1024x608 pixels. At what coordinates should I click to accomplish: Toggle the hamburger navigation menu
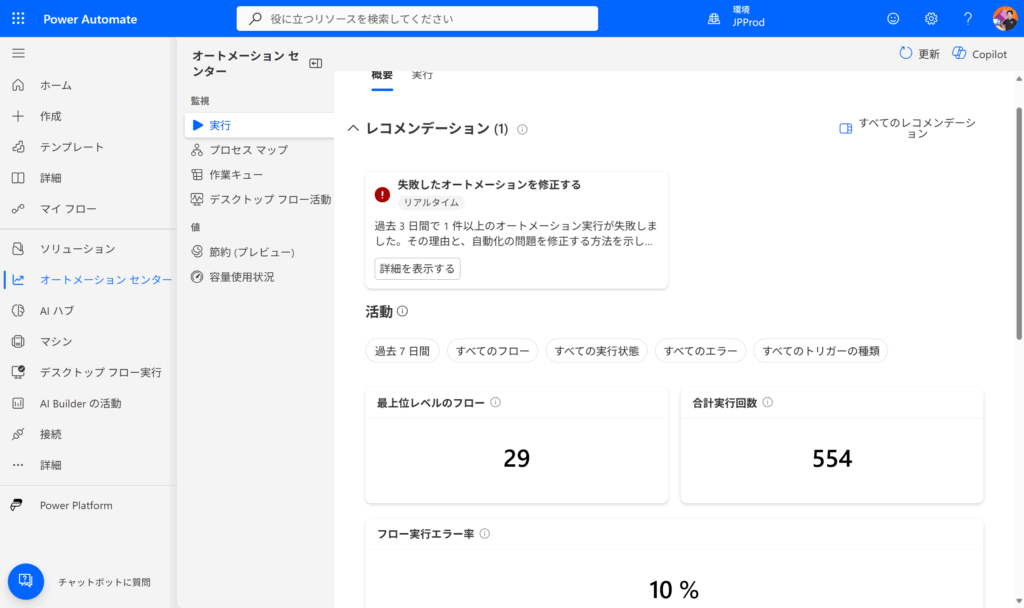coord(18,53)
